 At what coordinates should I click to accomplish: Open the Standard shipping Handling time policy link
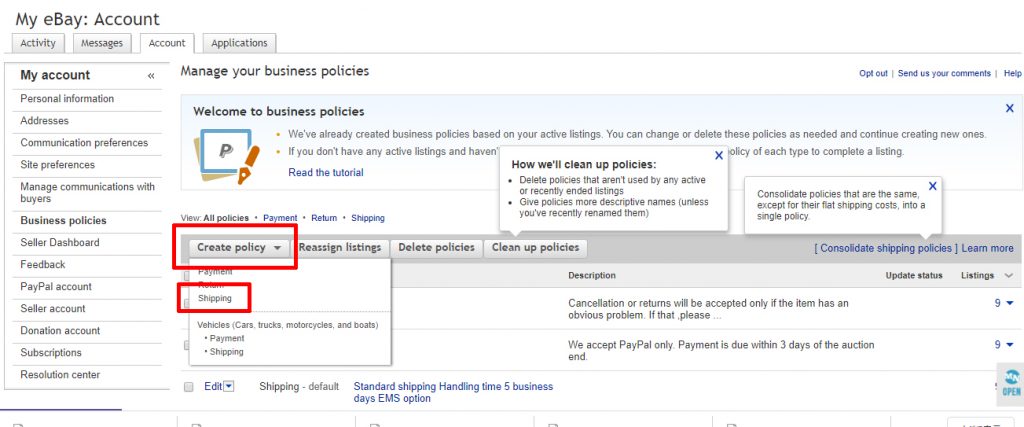coord(453,392)
